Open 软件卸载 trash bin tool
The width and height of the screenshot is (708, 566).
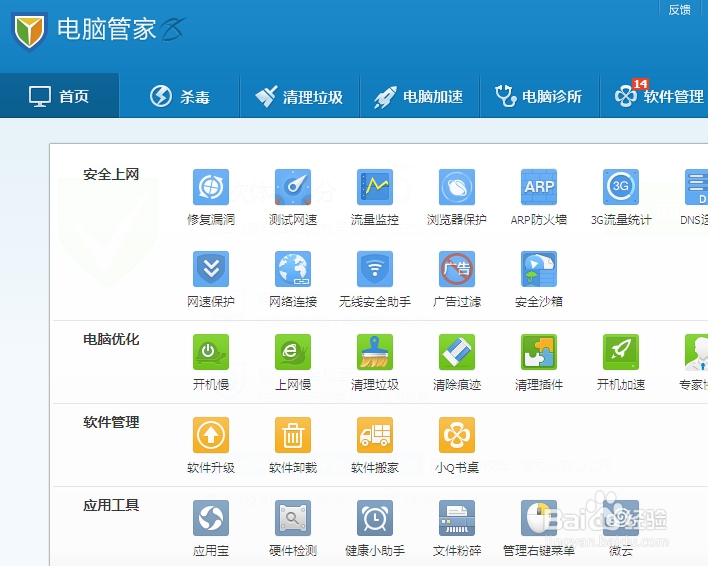click(x=293, y=435)
